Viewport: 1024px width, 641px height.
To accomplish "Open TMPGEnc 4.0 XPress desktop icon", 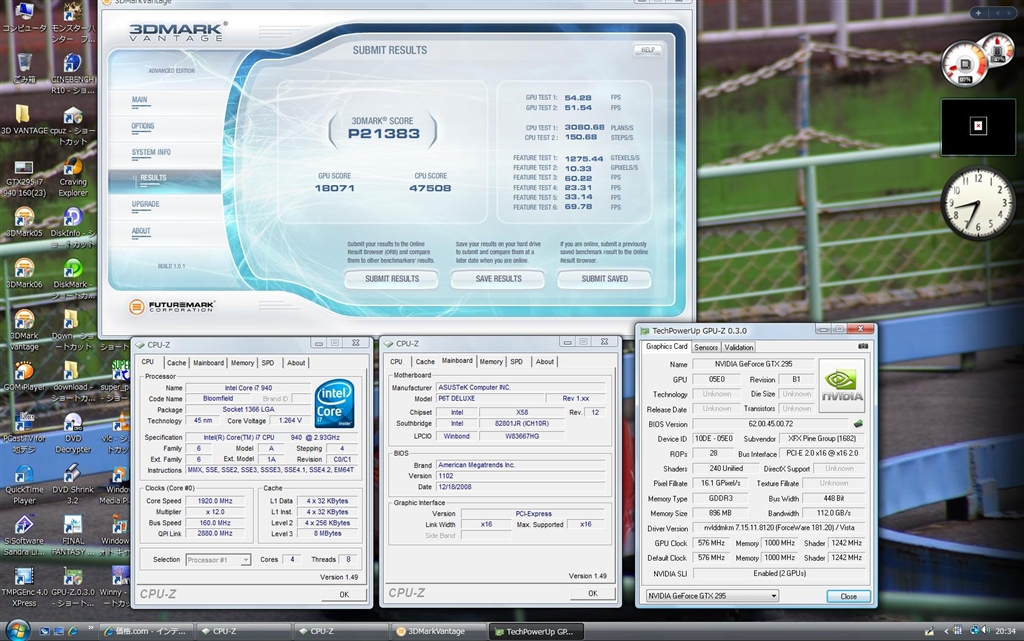I will point(24,587).
